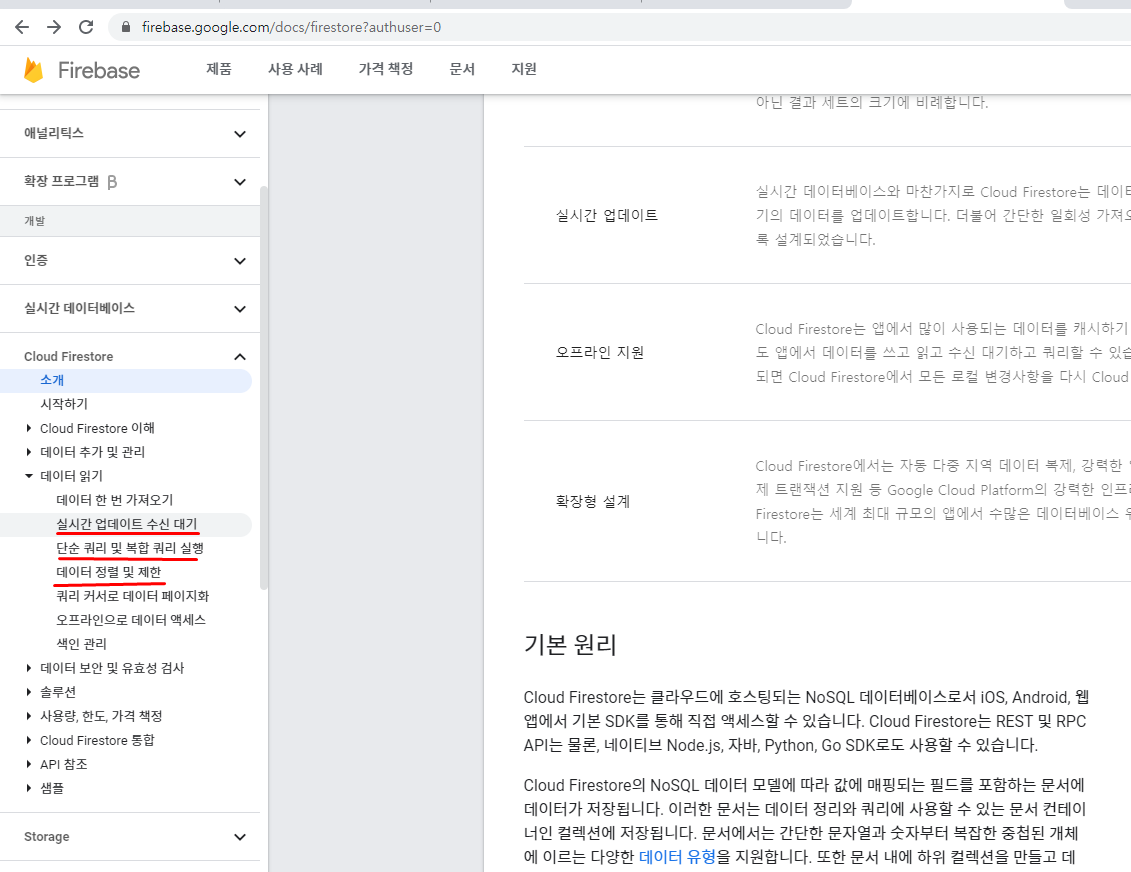
Task: Click the sidebar vertical scrollbar
Action: 263,388
